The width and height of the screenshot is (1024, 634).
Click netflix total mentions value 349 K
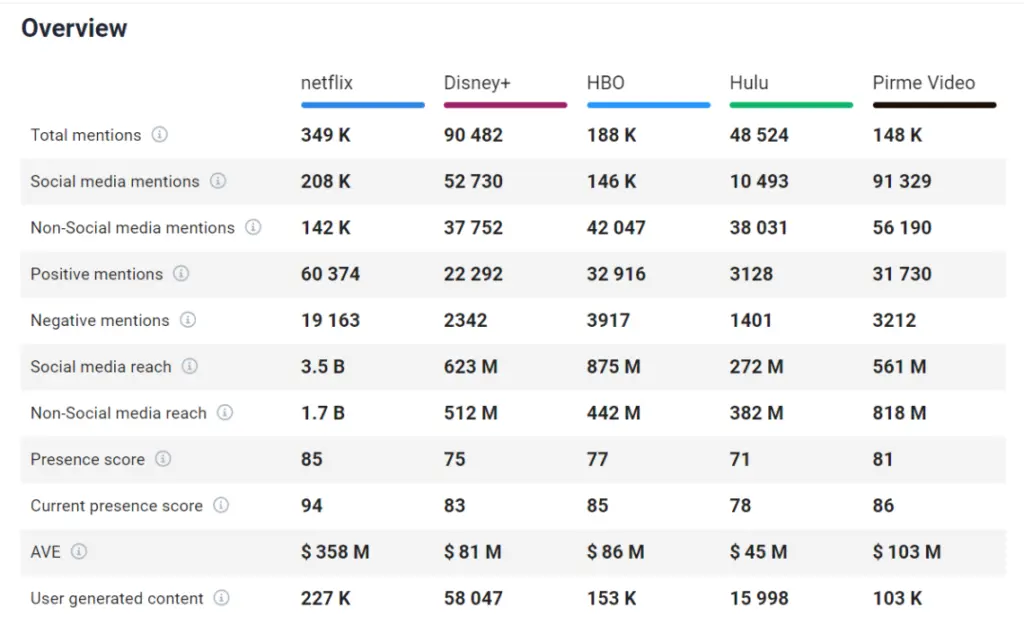[x=326, y=135]
